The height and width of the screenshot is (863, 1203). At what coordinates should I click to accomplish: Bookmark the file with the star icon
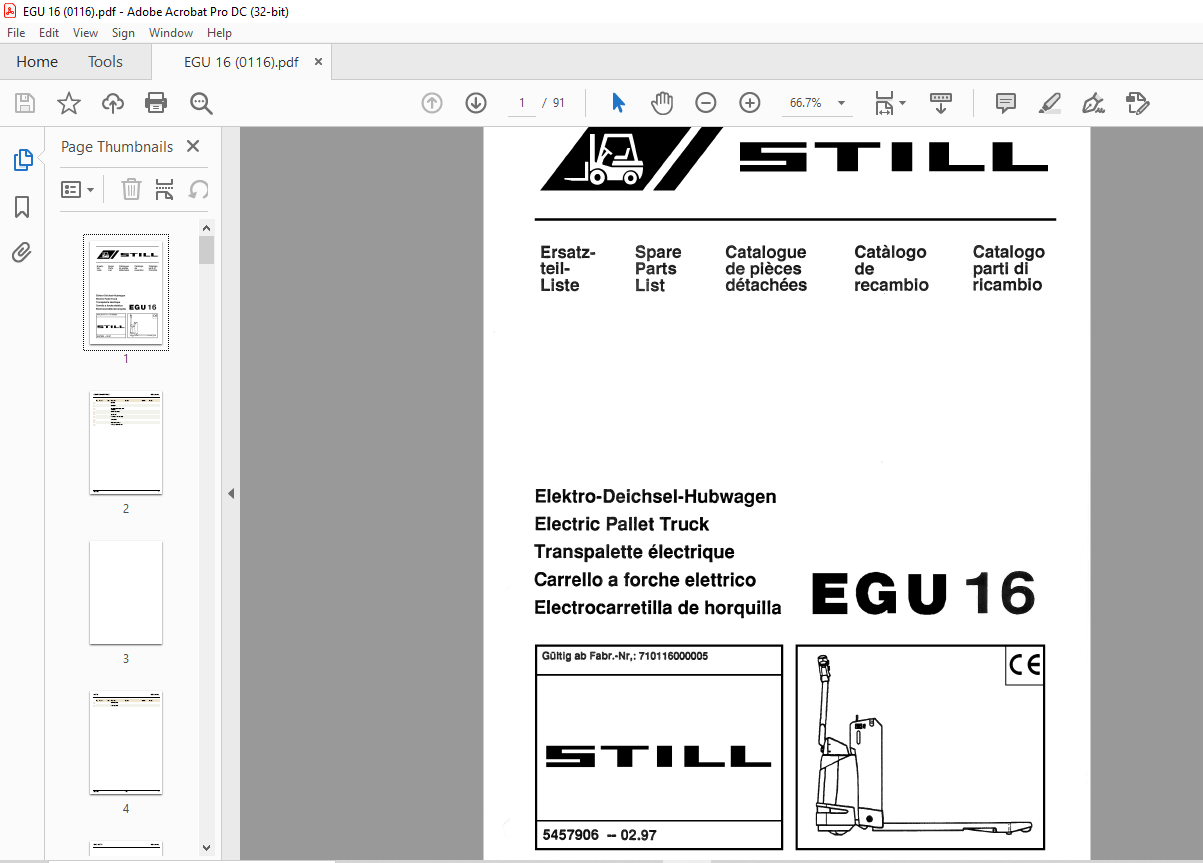tap(69, 103)
